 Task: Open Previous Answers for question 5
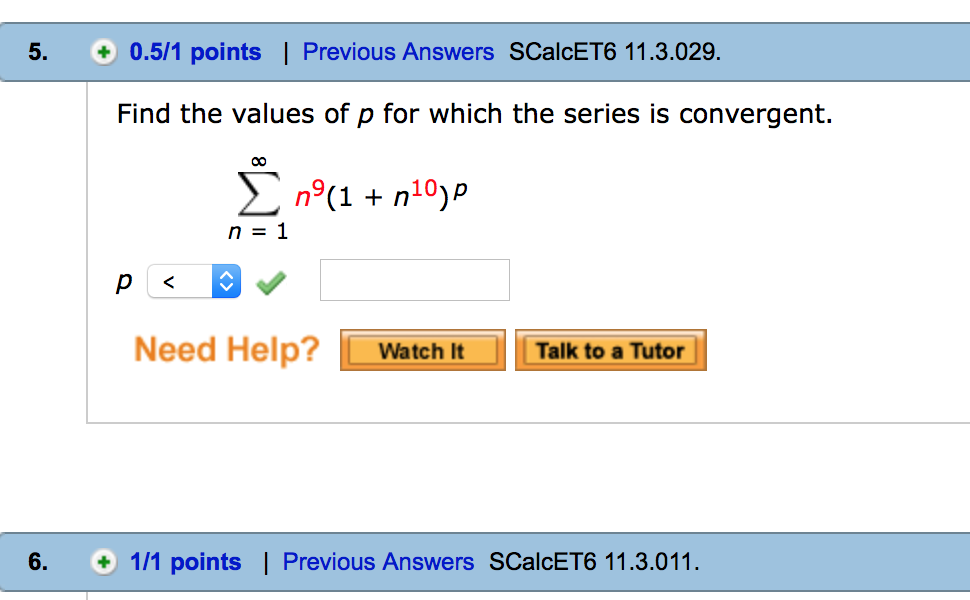[x=398, y=51]
